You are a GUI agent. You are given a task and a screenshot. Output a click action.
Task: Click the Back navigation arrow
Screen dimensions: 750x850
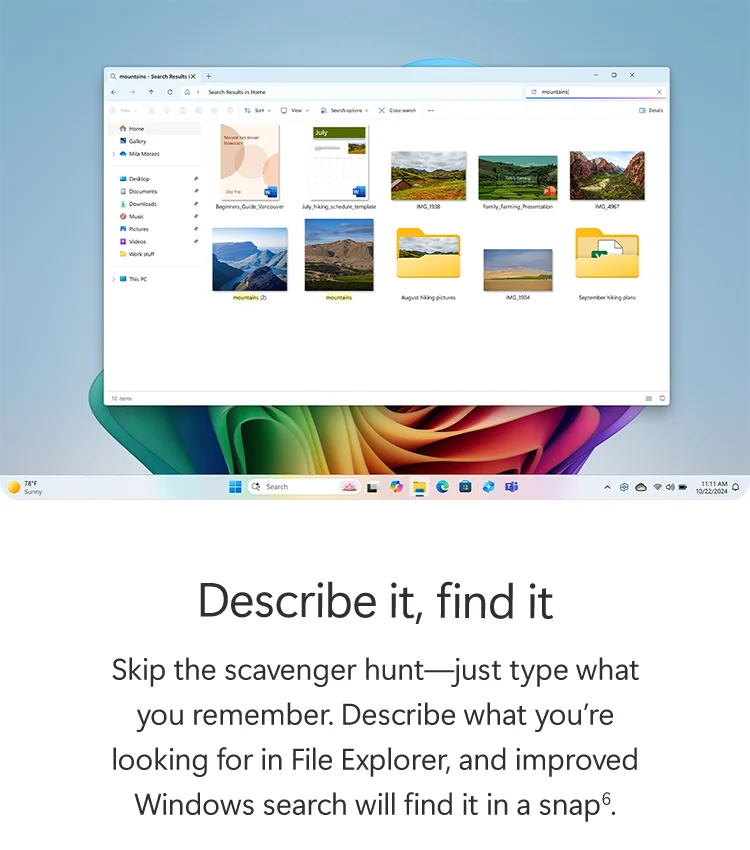click(x=114, y=92)
